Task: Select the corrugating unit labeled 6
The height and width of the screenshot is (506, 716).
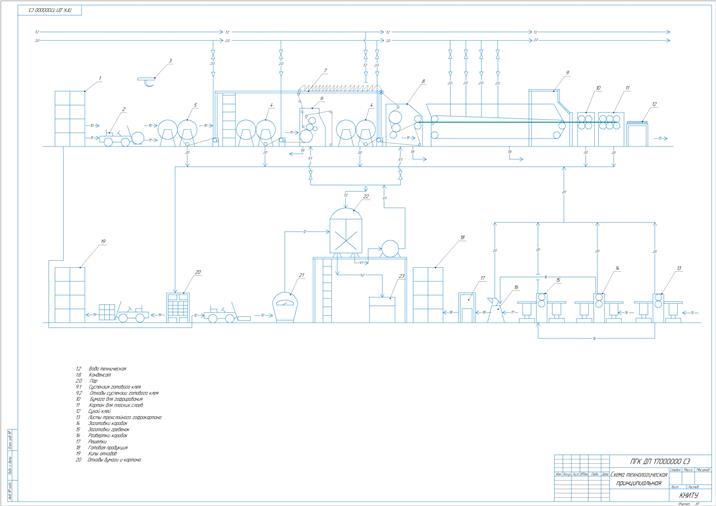Action: point(314,127)
